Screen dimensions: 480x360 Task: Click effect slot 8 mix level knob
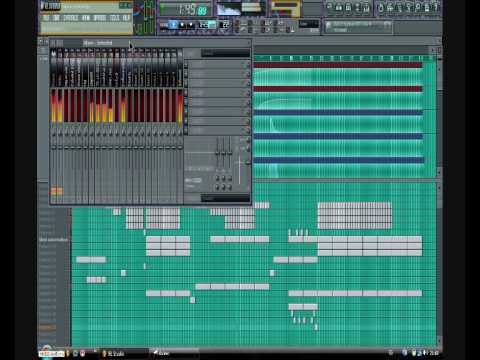[248, 131]
